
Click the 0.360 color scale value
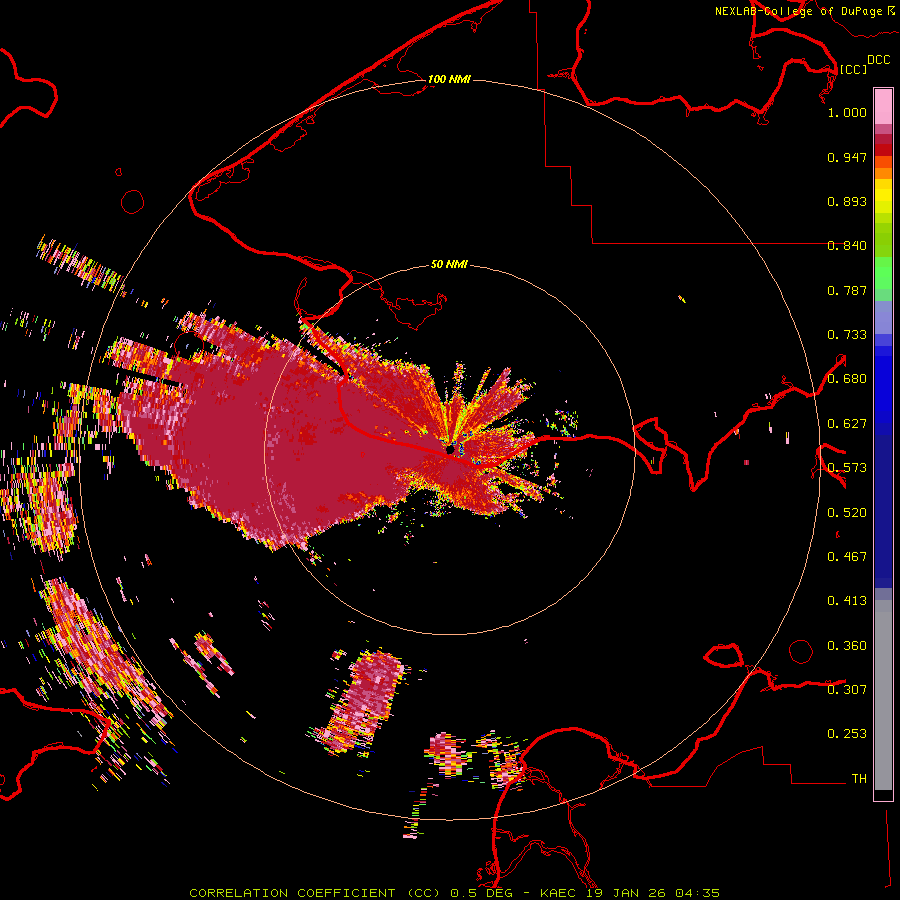(847, 646)
